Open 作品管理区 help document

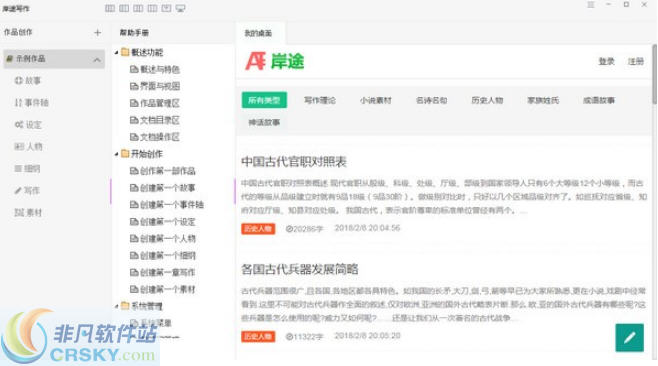[x=155, y=103]
